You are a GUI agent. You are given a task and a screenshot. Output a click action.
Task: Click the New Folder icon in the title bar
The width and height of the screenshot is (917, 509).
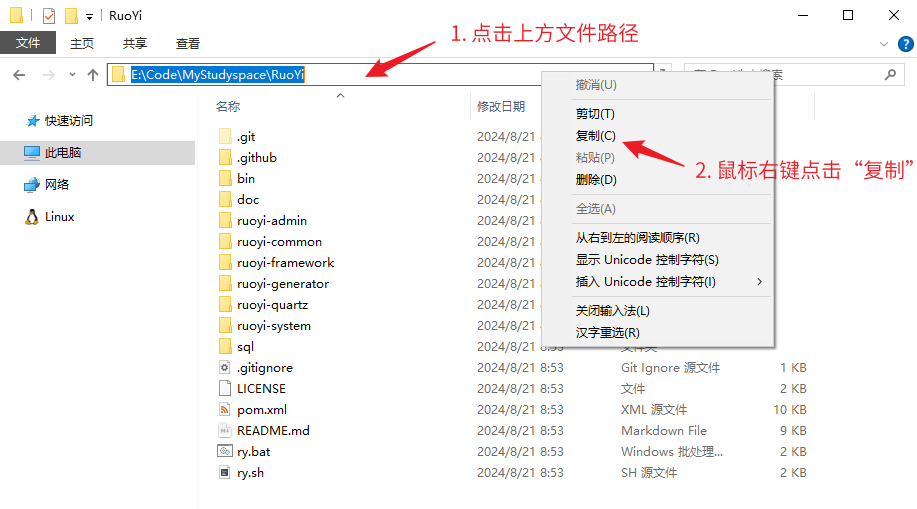71,15
